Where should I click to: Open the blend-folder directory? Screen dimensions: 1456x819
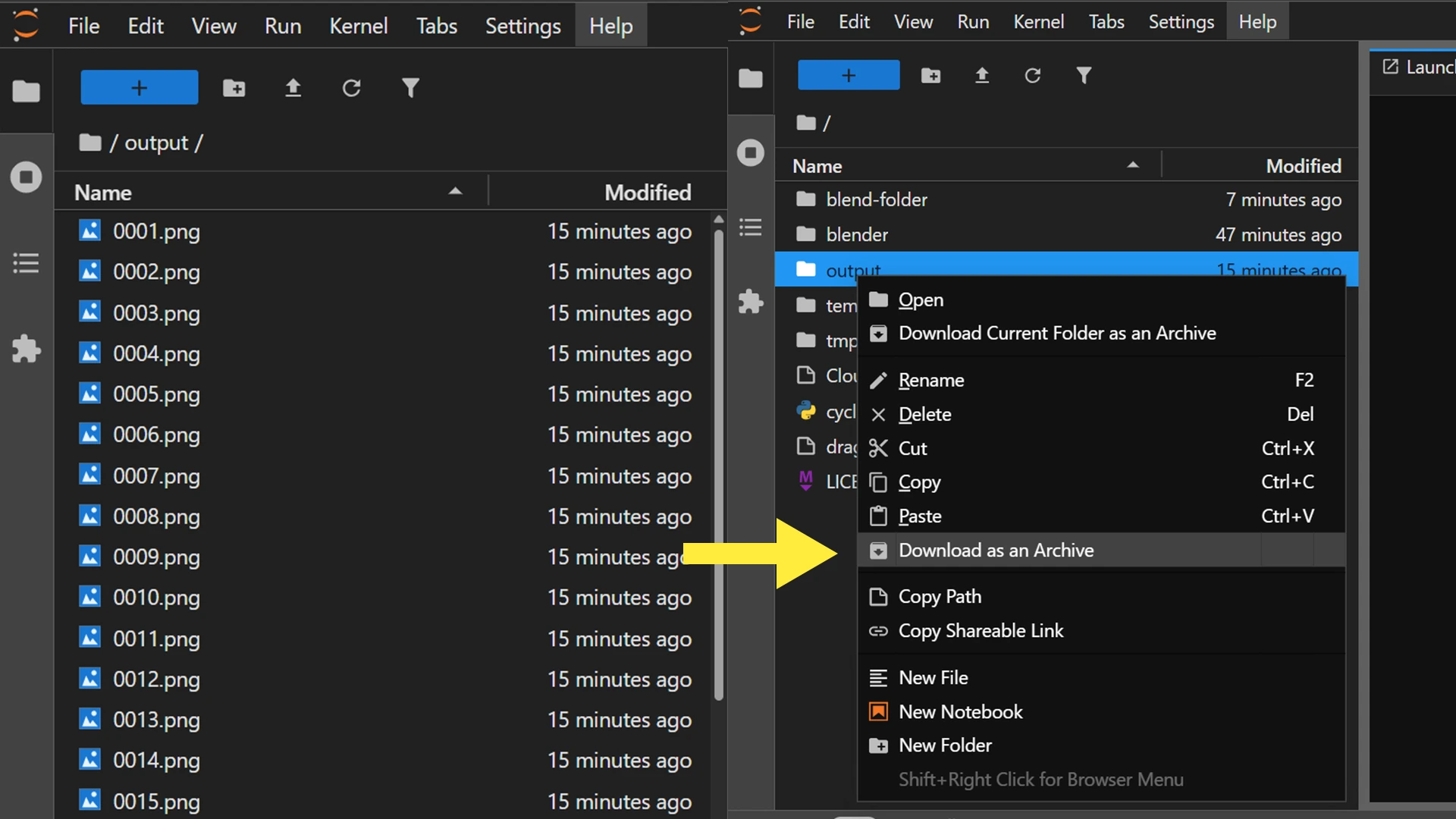click(876, 199)
